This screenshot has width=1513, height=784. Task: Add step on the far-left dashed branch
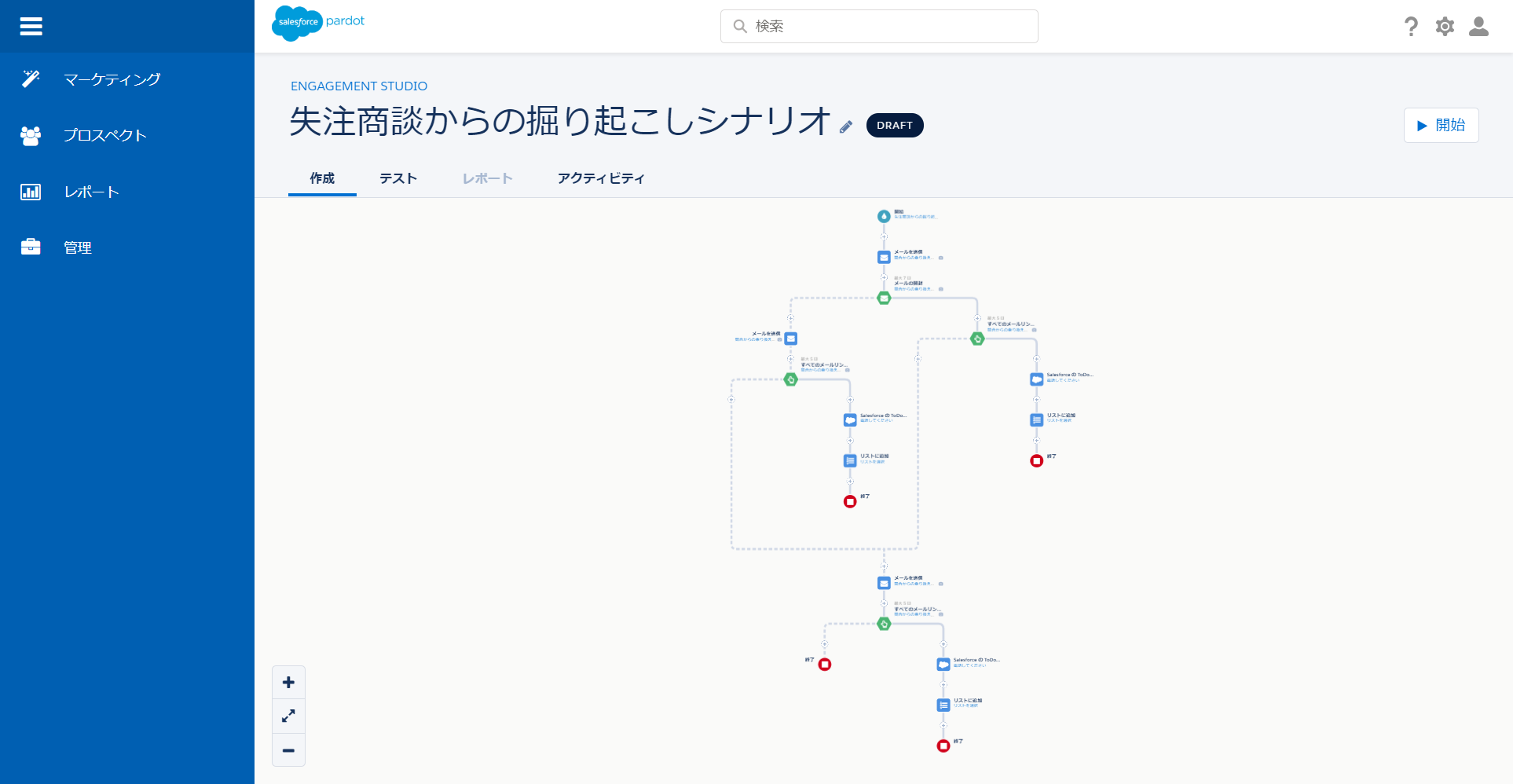[731, 400]
